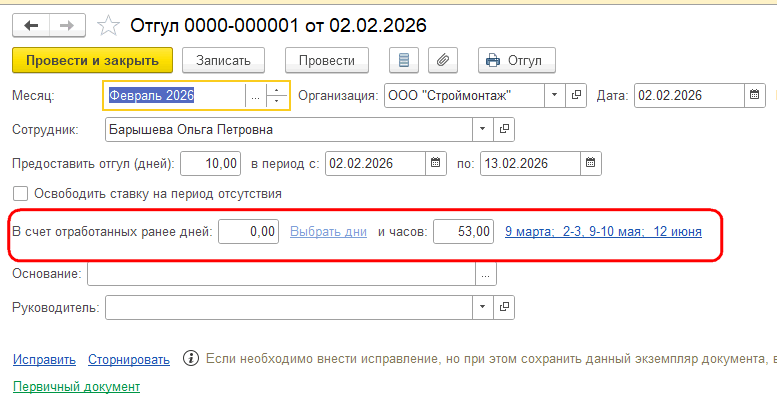777x400 pixels.
Task: Click the 'Исправить' link
Action: (44, 359)
